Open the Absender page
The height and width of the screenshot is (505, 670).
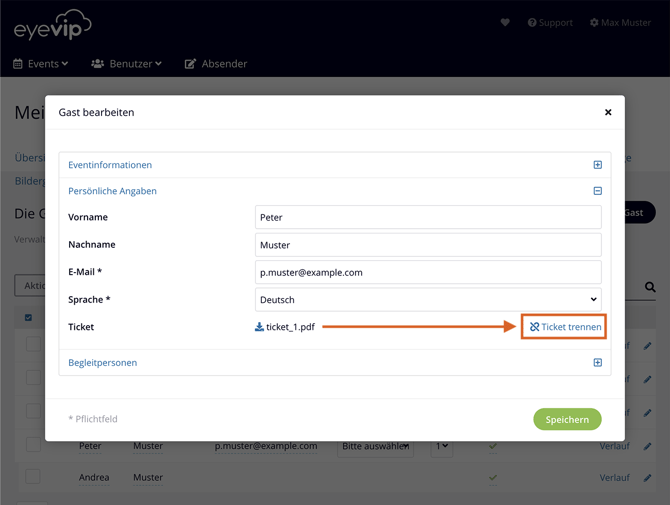click(216, 64)
